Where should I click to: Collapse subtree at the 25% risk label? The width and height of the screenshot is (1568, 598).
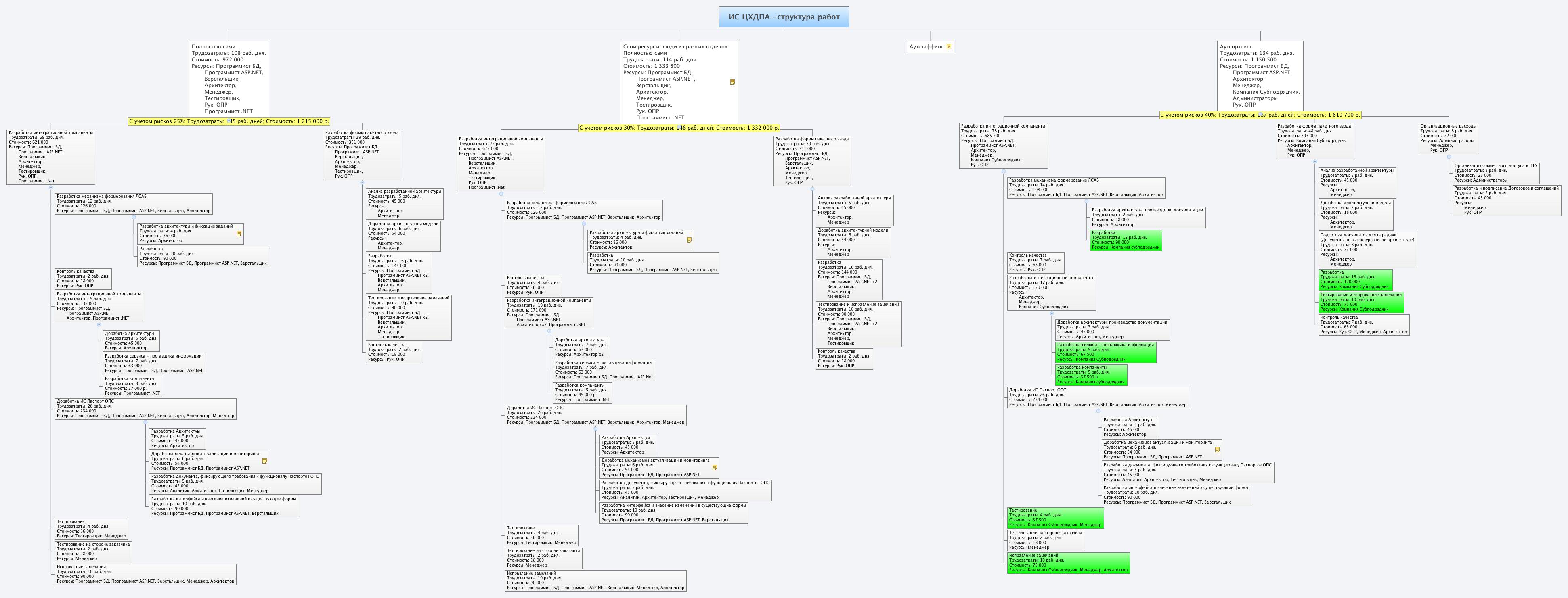228,121
